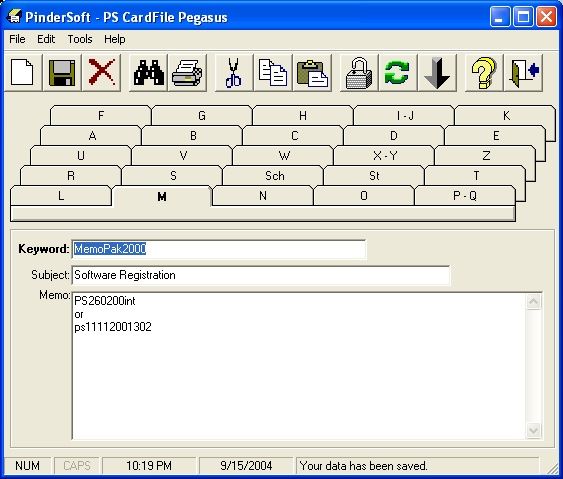
Task: Click the copy documents icon
Action: 273,73
